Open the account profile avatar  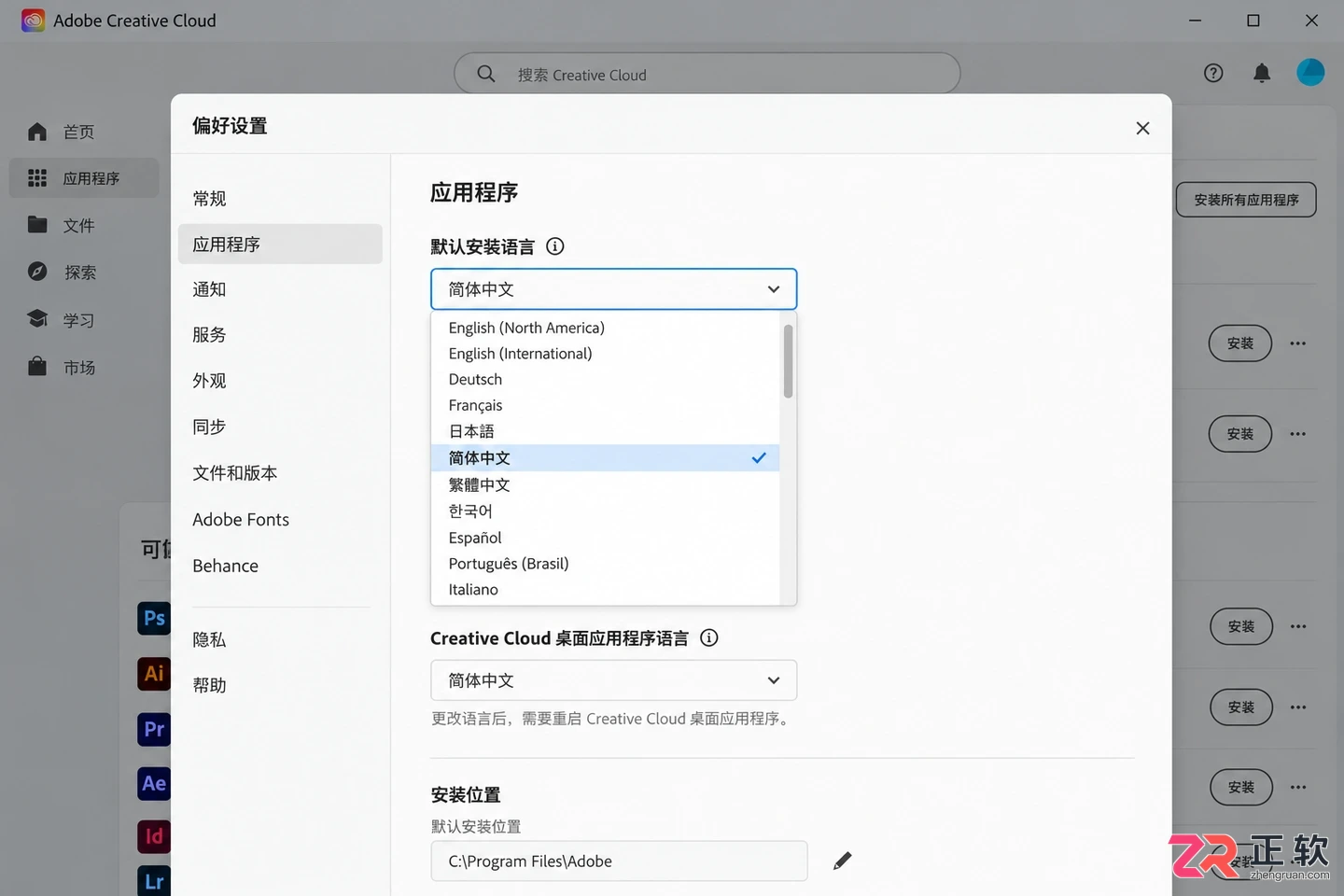click(1310, 72)
